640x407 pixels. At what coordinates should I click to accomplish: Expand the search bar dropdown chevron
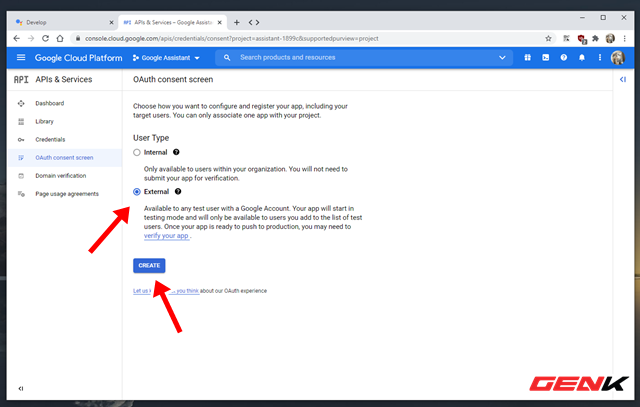tap(502, 58)
